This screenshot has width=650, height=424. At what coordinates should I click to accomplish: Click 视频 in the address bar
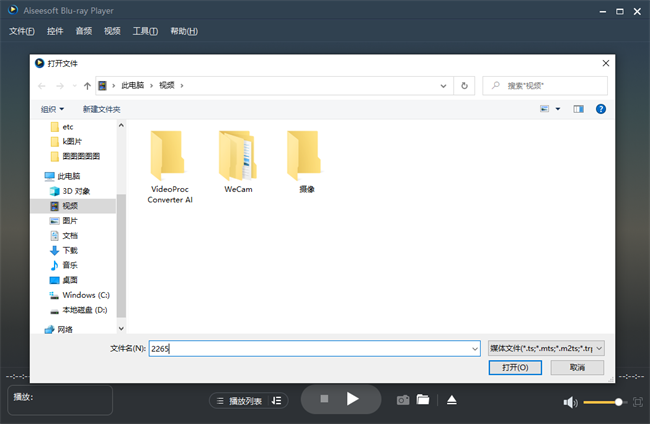pyautogui.click(x=167, y=85)
